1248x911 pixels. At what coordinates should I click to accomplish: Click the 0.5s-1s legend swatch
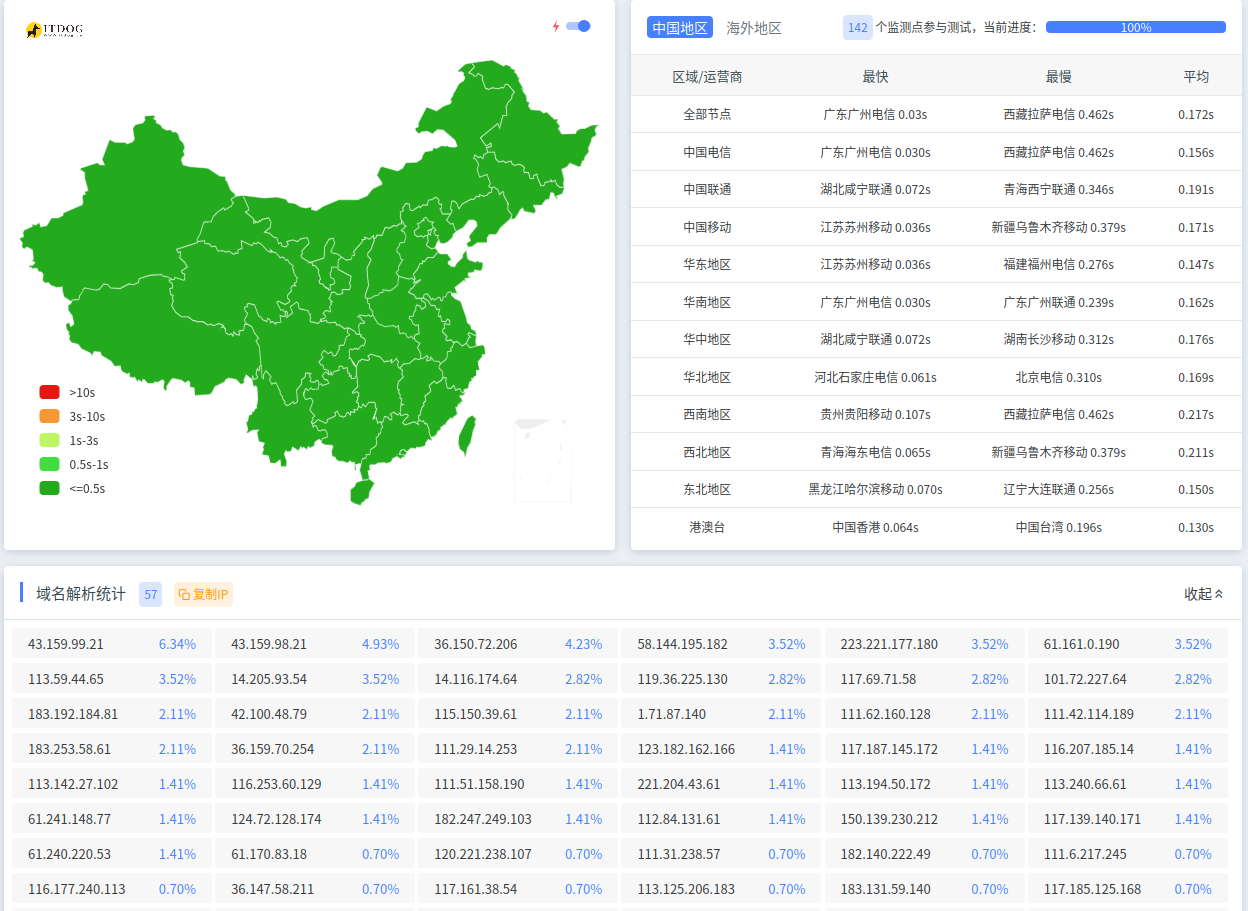pos(50,464)
